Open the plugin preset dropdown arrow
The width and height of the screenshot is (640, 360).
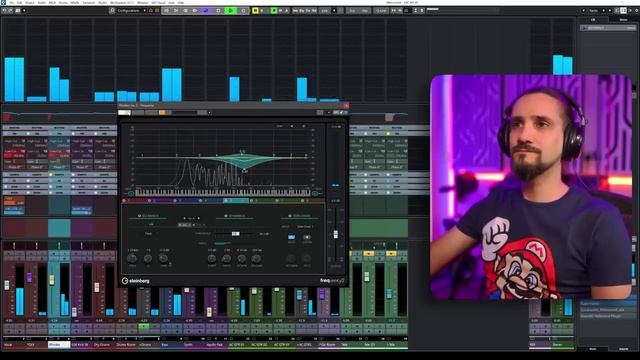tap(209, 113)
